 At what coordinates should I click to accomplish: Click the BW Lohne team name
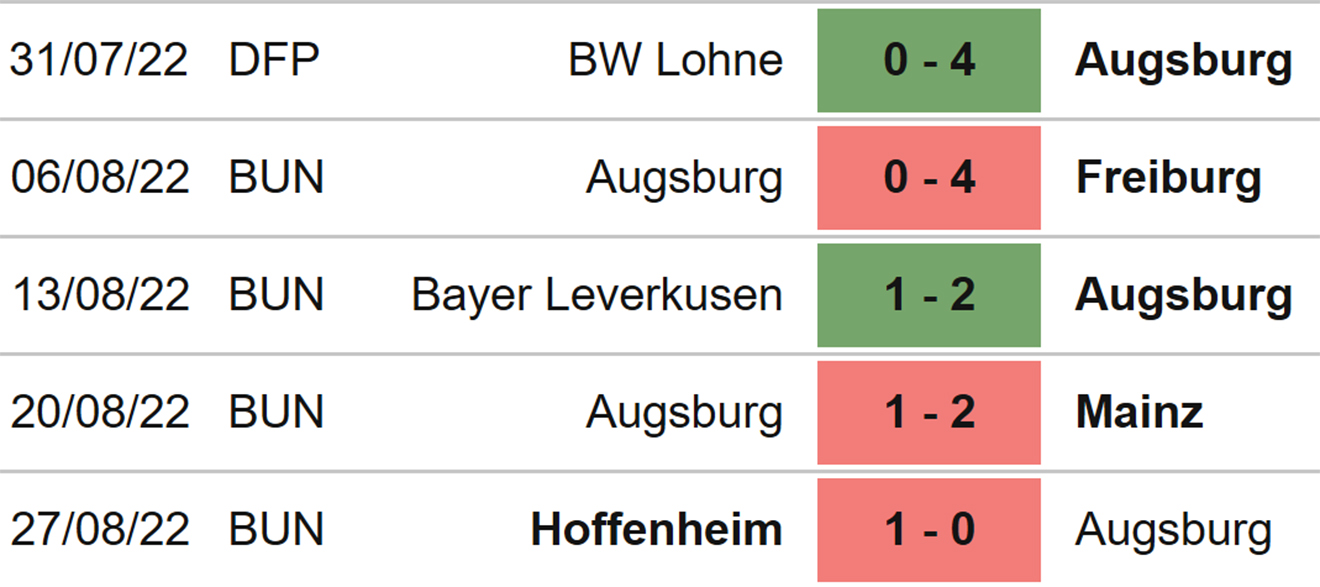(x=675, y=61)
